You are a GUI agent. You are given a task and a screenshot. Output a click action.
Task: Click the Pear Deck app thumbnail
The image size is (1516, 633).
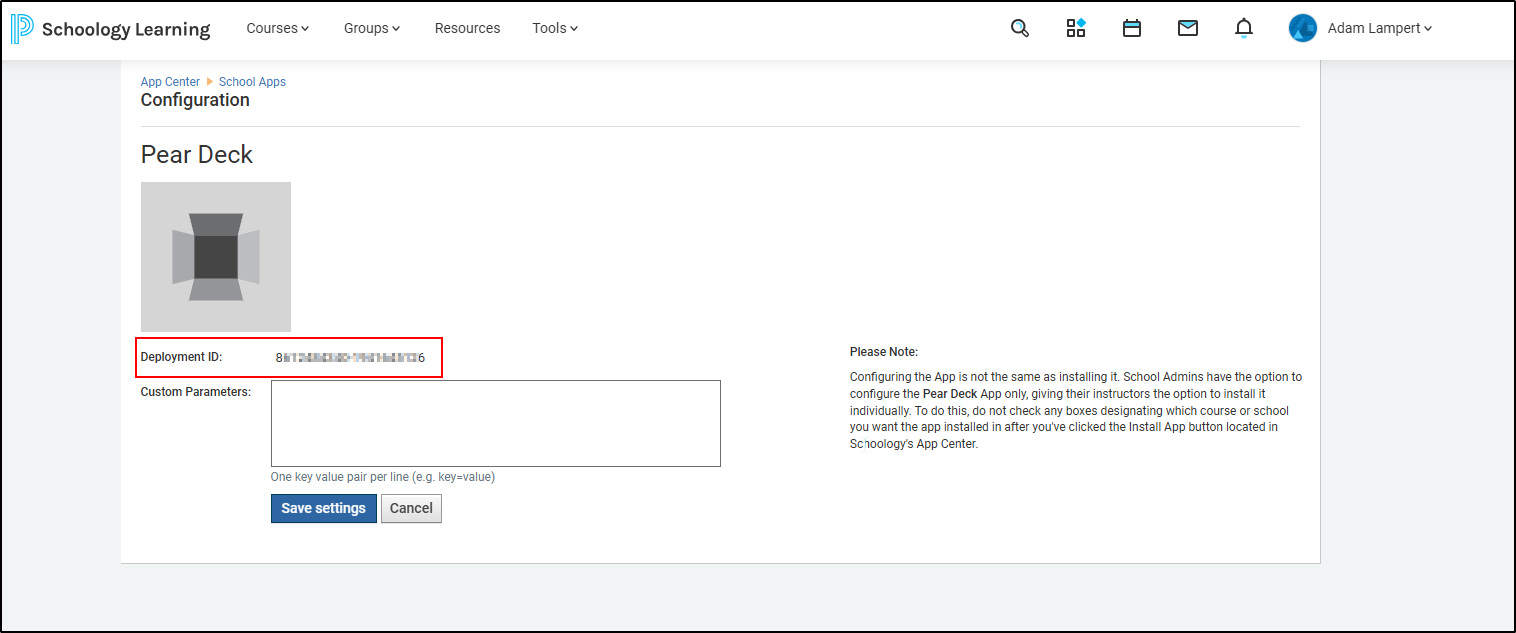point(216,257)
